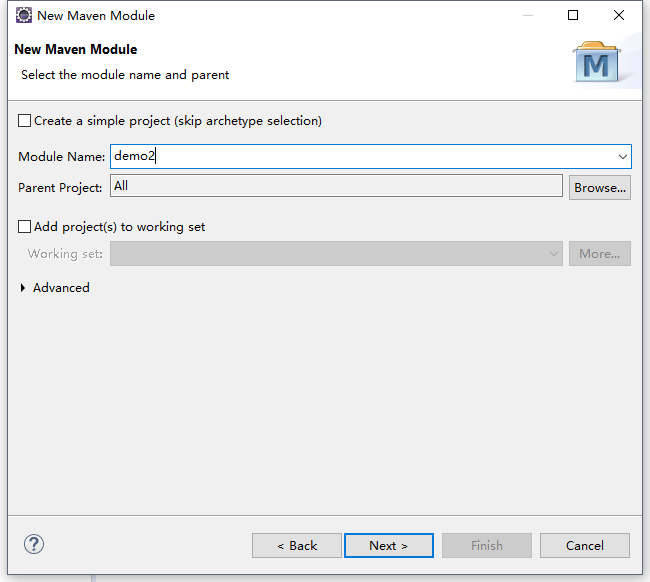Cancel the New Maven Module dialog
The image size is (650, 582).
point(585,546)
